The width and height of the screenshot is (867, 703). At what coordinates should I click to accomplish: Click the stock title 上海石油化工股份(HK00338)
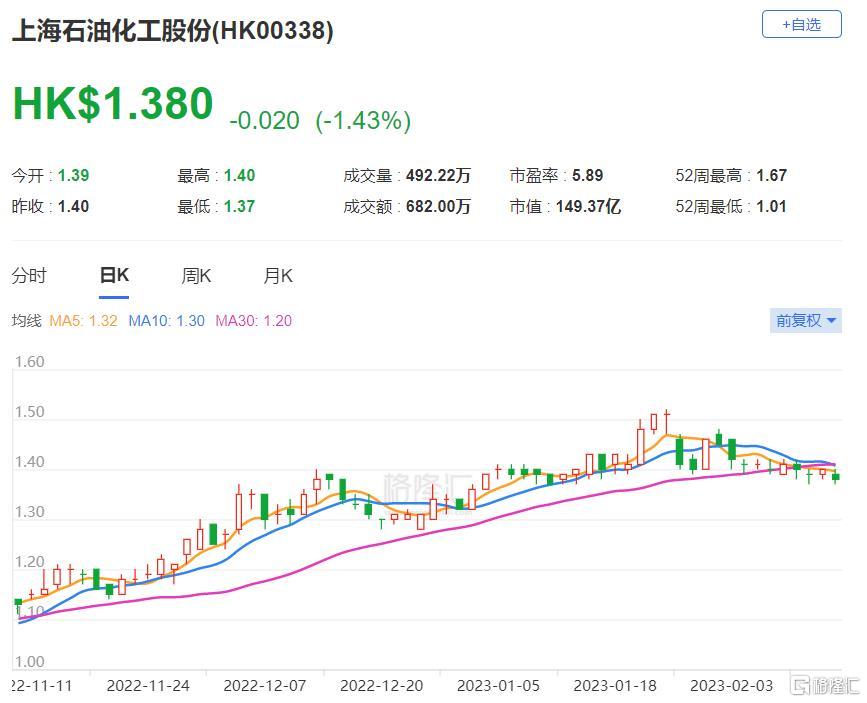coord(173,30)
